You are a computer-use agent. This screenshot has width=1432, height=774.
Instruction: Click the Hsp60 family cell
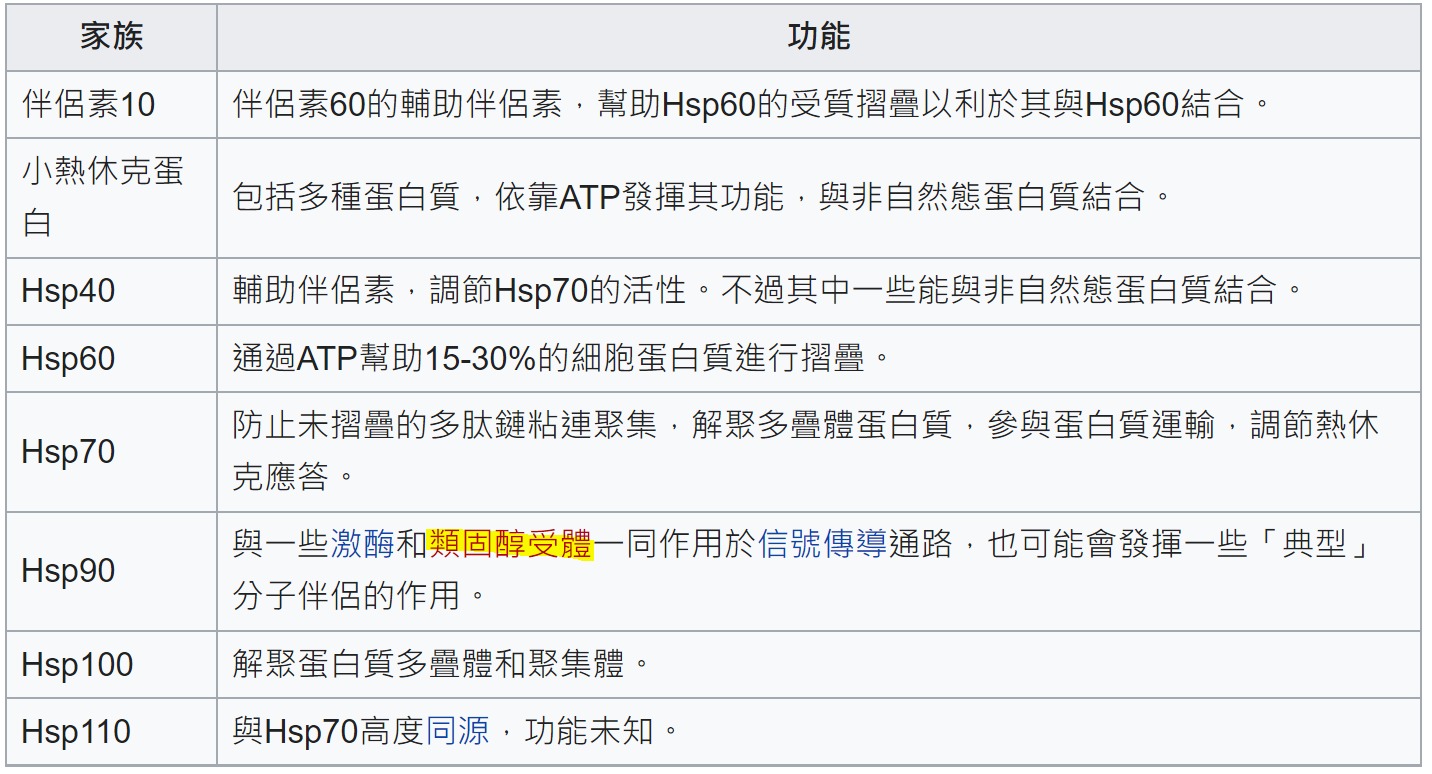pos(68,359)
